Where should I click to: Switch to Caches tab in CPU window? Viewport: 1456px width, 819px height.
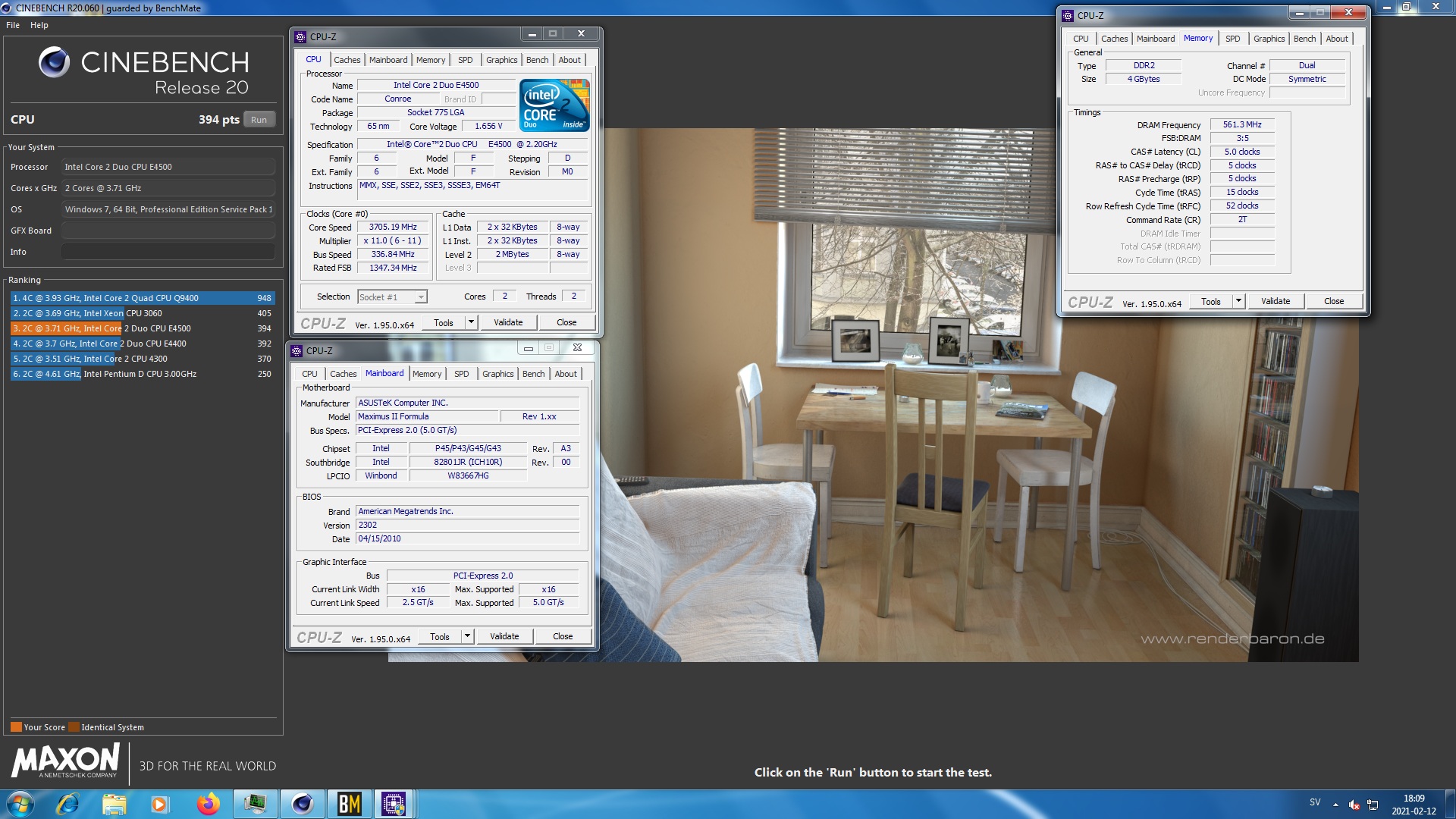(347, 60)
